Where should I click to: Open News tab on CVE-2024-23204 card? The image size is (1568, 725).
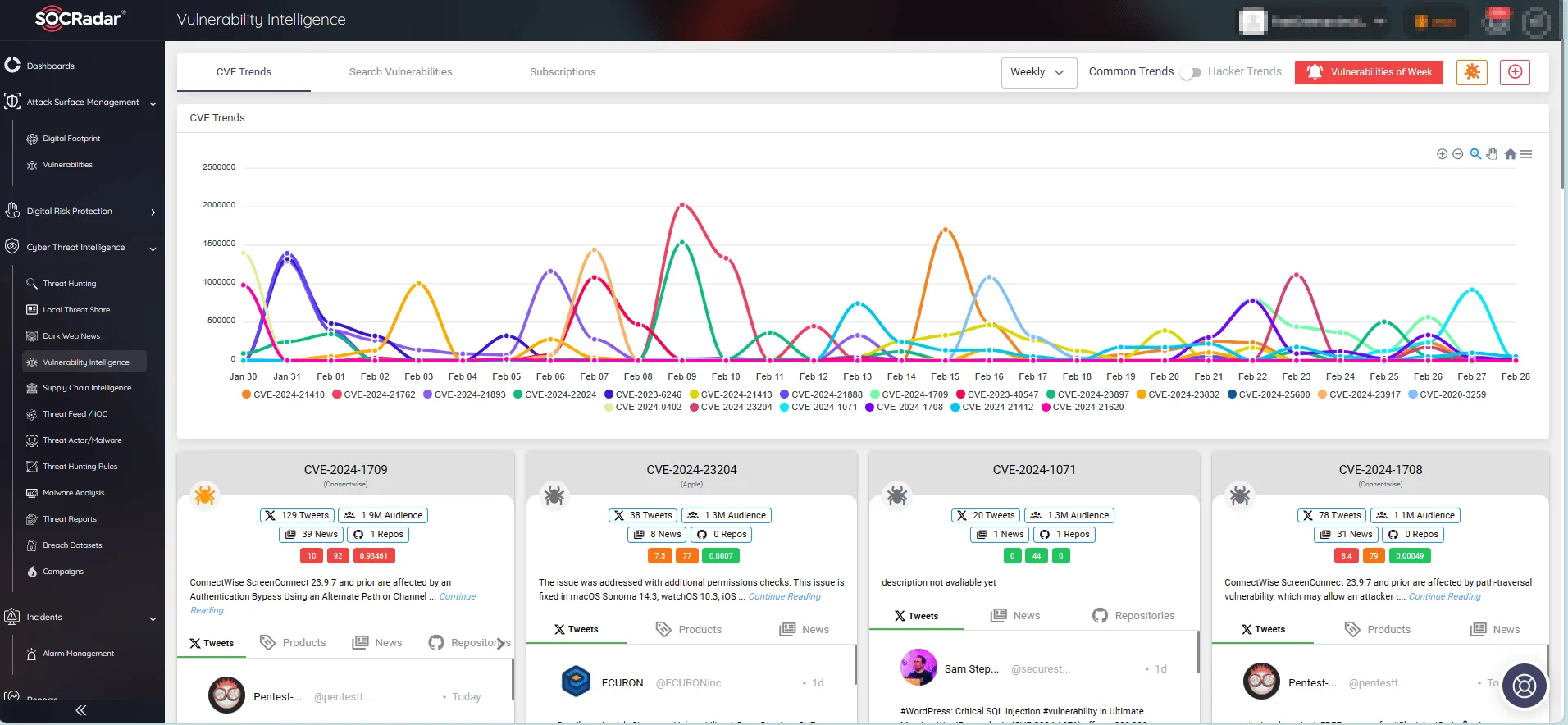(805, 630)
